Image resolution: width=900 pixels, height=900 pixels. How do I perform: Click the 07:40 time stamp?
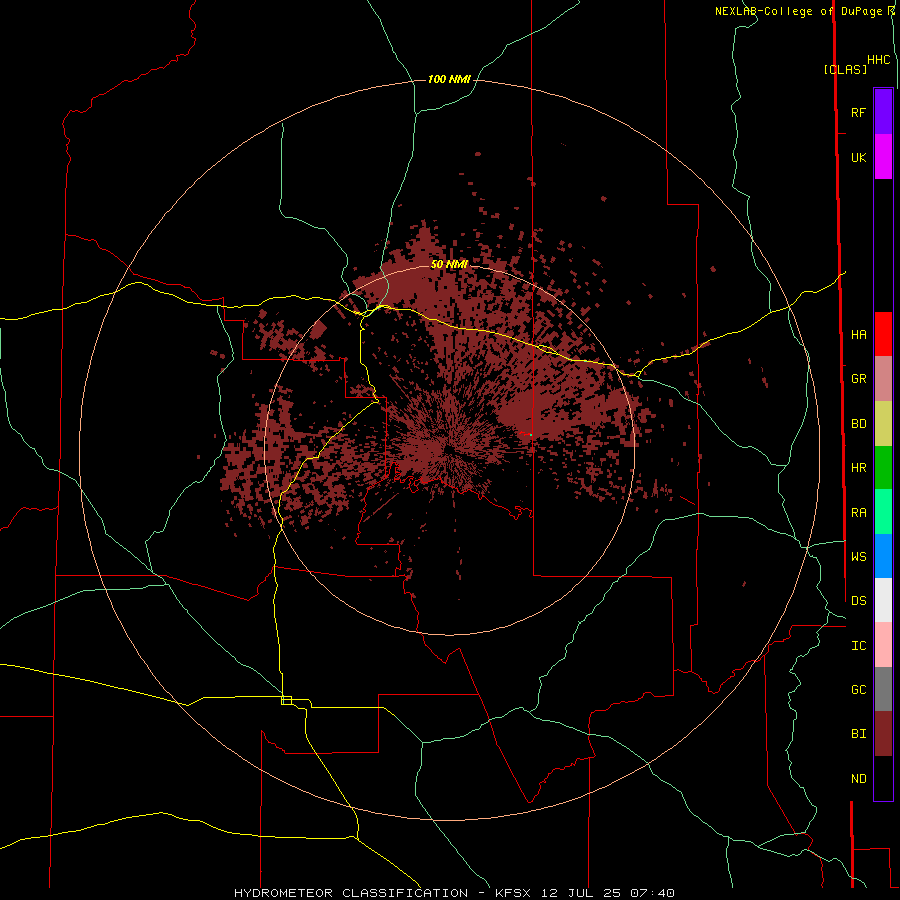652,893
